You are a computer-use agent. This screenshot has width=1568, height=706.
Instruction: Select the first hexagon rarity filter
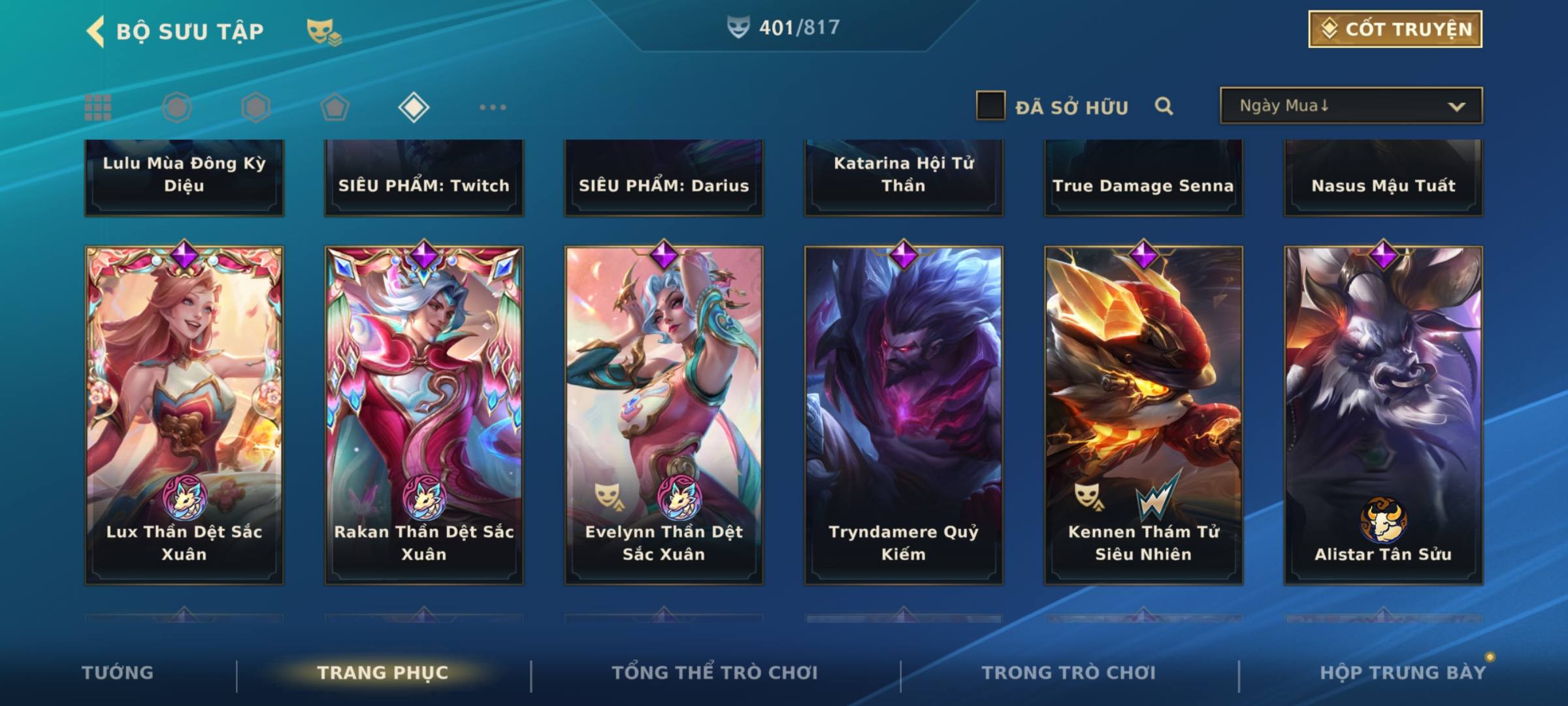pos(177,107)
